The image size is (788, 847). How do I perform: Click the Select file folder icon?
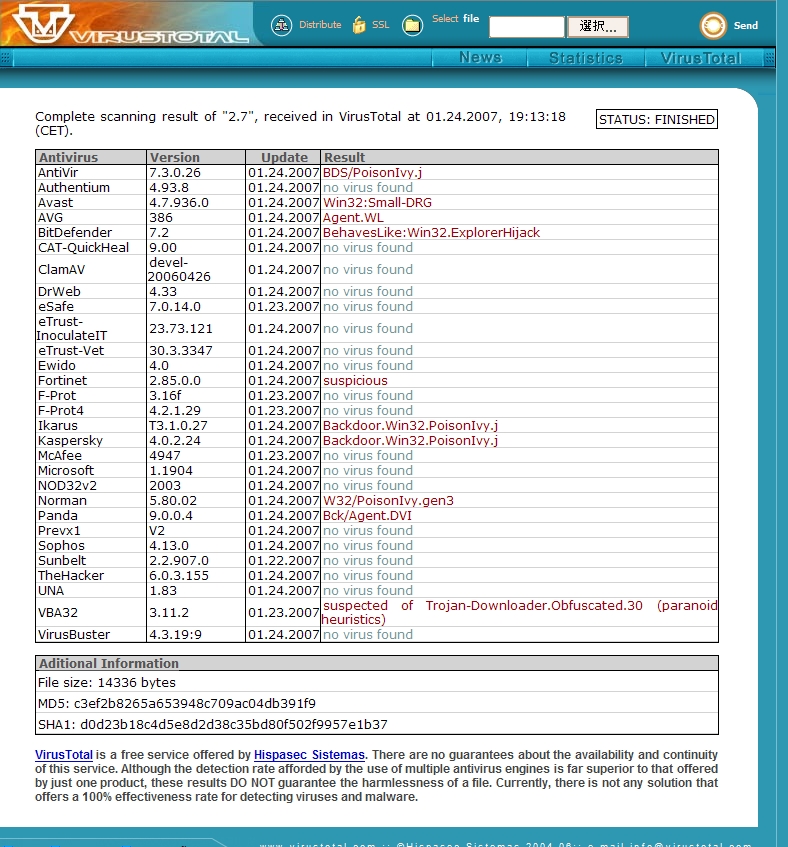coord(412,25)
